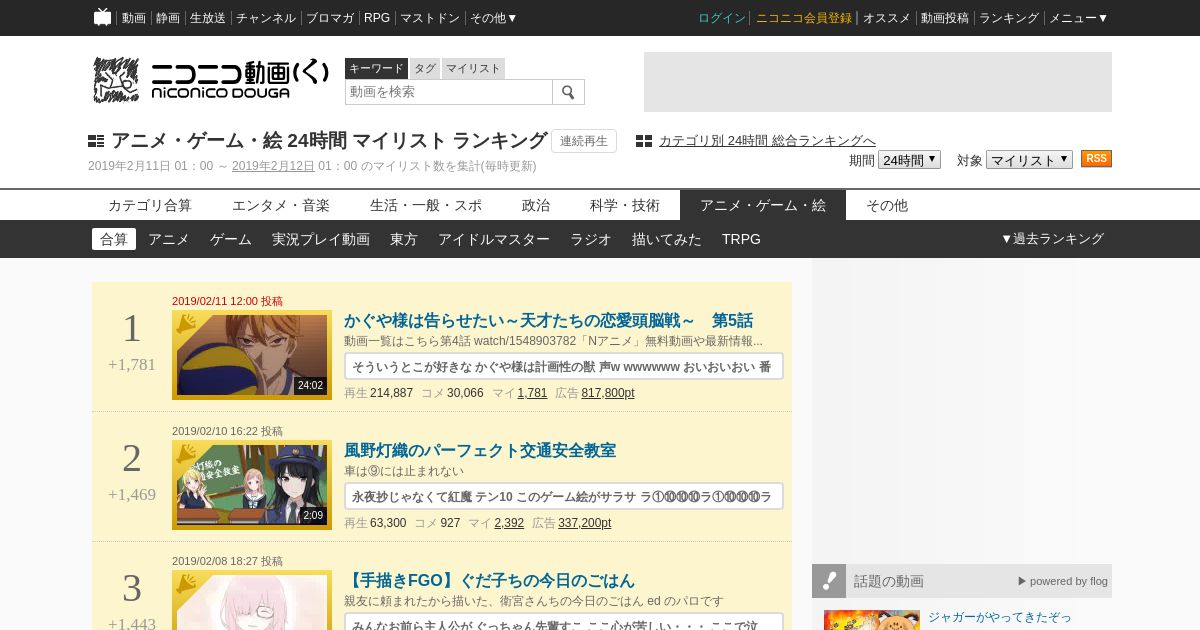Click the 動画投稿 link

[945, 18]
